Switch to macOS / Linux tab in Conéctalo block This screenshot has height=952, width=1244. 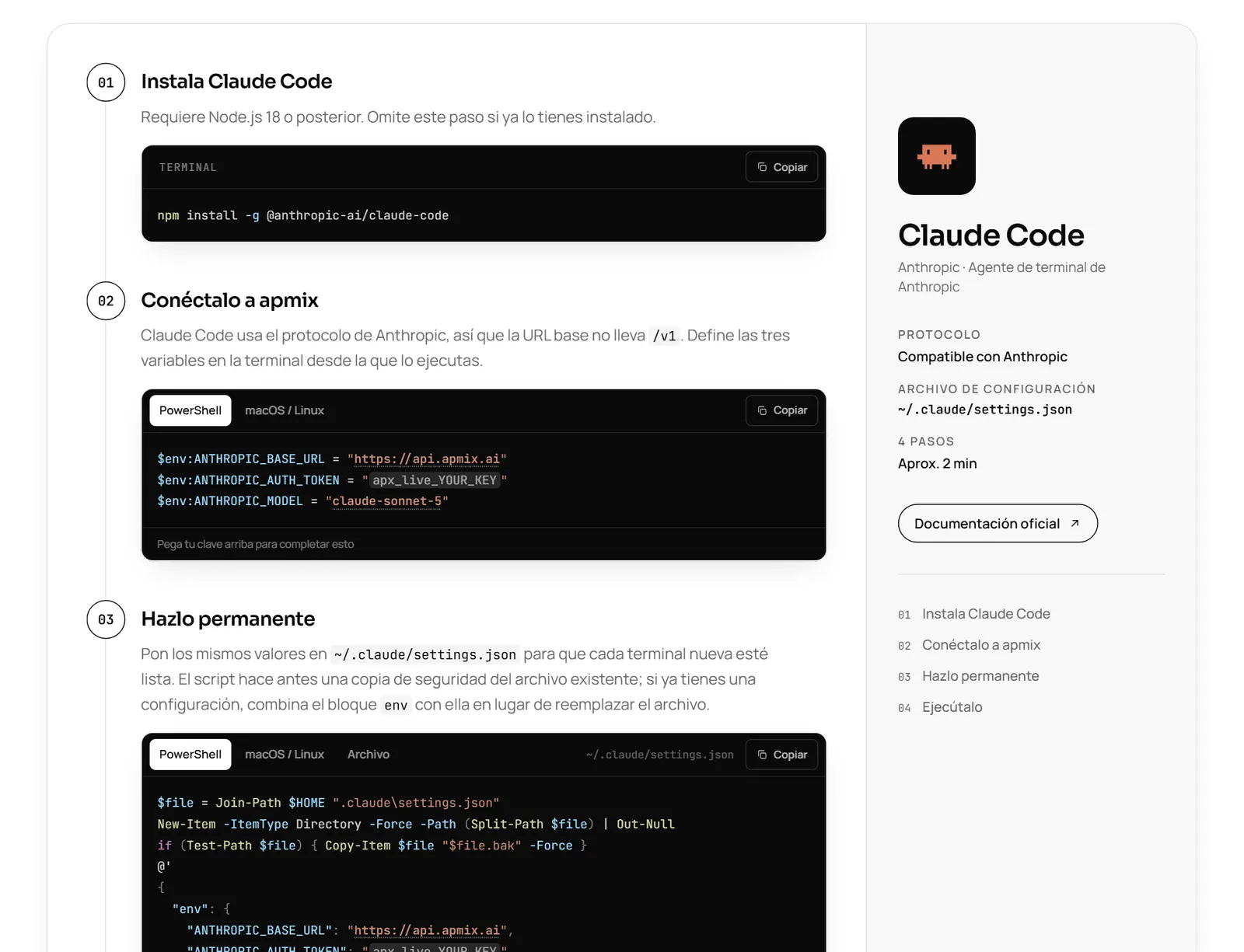285,410
